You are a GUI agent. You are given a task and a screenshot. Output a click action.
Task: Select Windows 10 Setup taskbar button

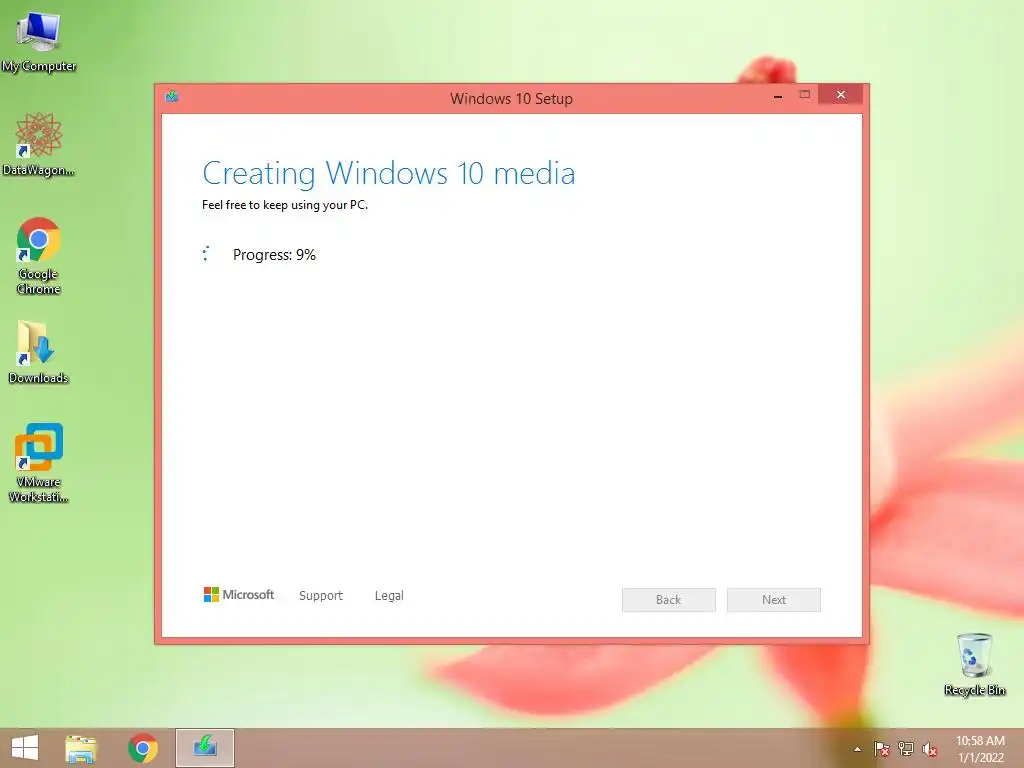[x=204, y=748]
